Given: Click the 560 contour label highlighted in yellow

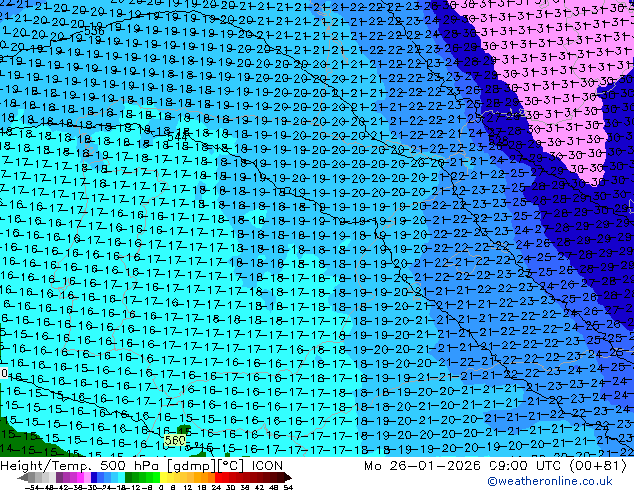Looking at the screenshot, I should click(175, 440).
